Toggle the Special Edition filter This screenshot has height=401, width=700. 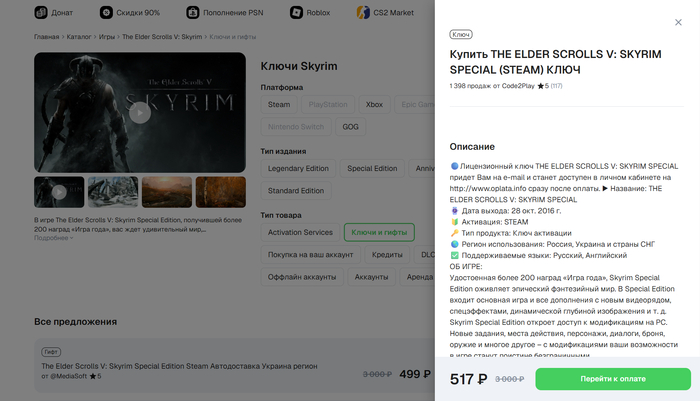point(372,168)
